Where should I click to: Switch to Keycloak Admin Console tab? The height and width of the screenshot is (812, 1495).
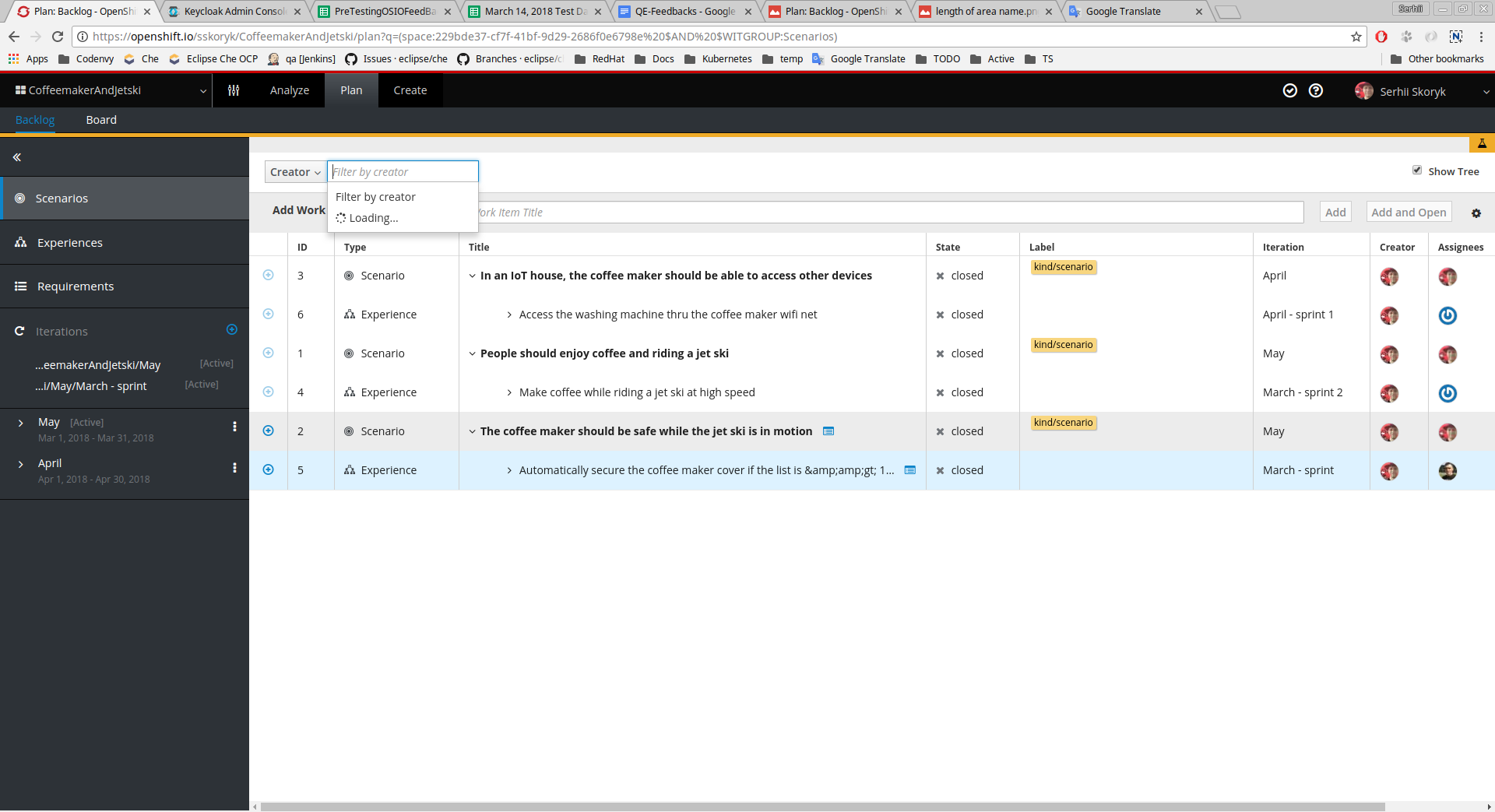pyautogui.click(x=234, y=12)
